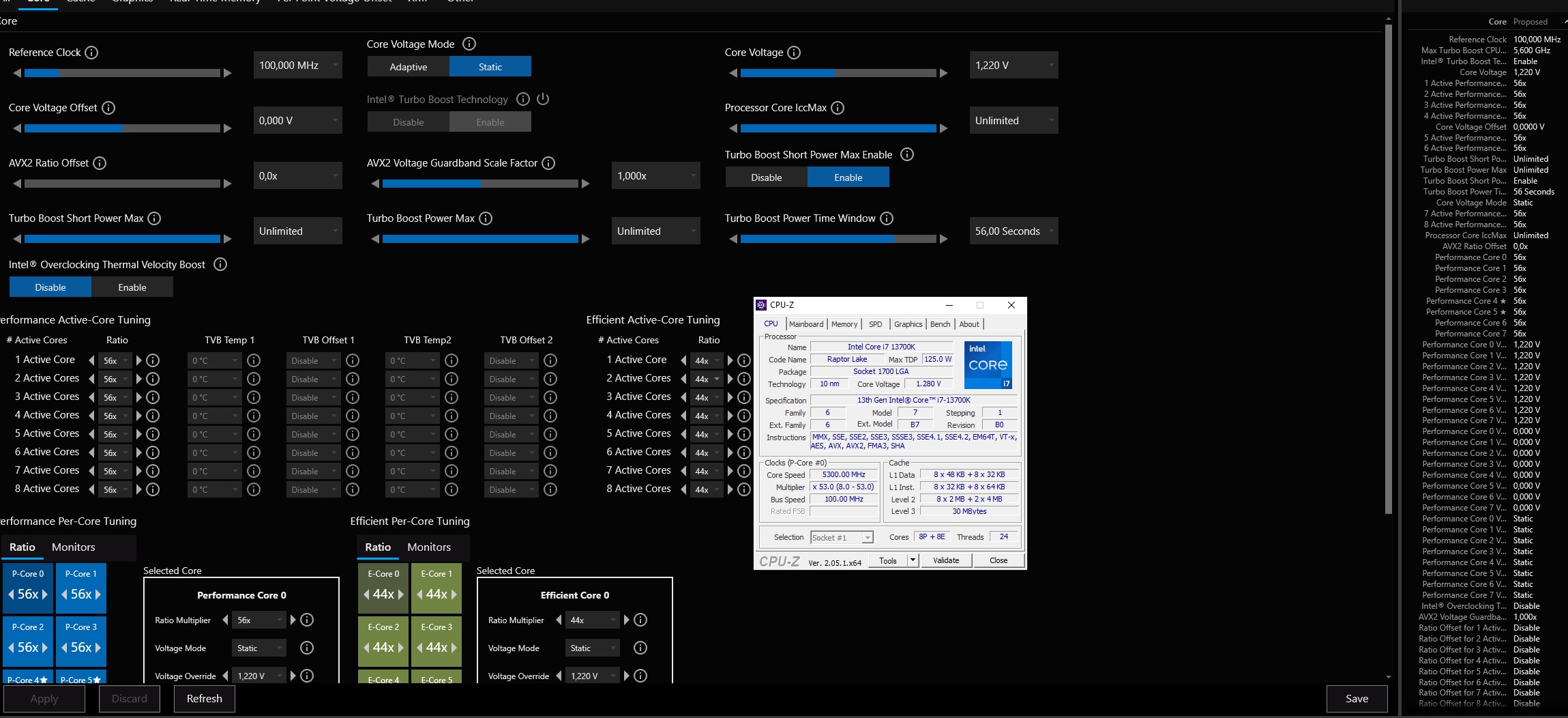Image resolution: width=1568 pixels, height=718 pixels.
Task: Show info for Turbo Boost Power Max
Action: (x=486, y=218)
